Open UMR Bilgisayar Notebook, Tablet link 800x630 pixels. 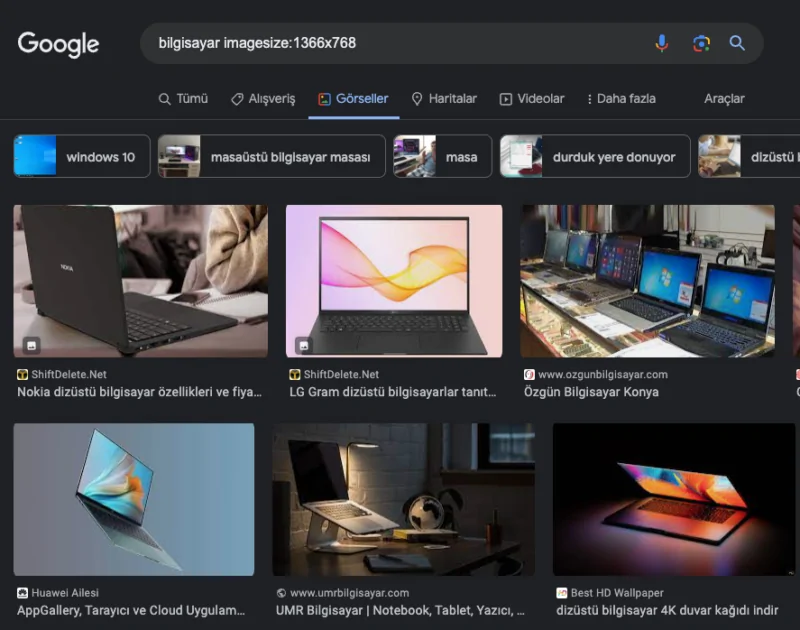tap(401, 610)
